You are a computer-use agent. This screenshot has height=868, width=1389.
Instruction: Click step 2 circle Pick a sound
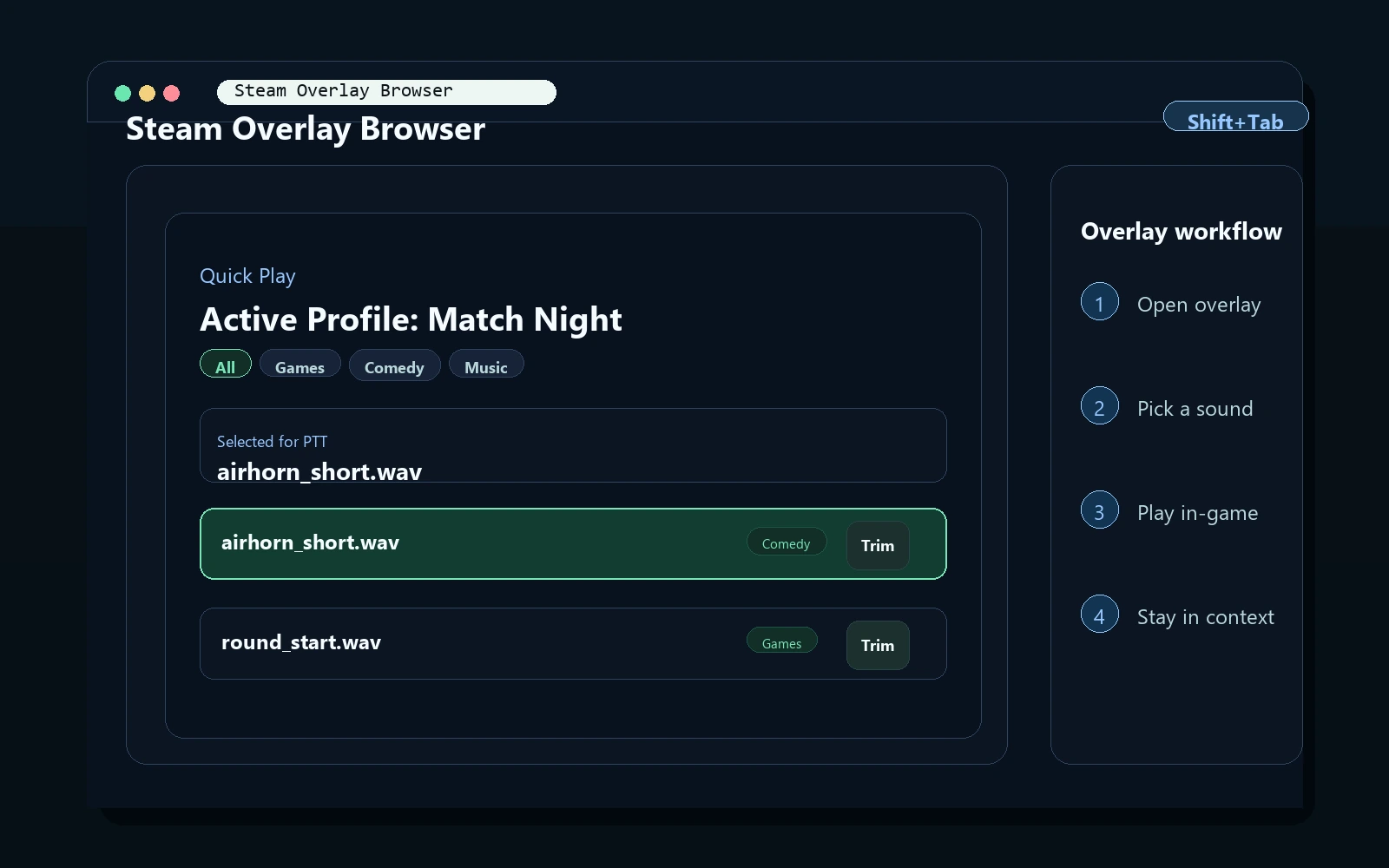coord(1100,405)
